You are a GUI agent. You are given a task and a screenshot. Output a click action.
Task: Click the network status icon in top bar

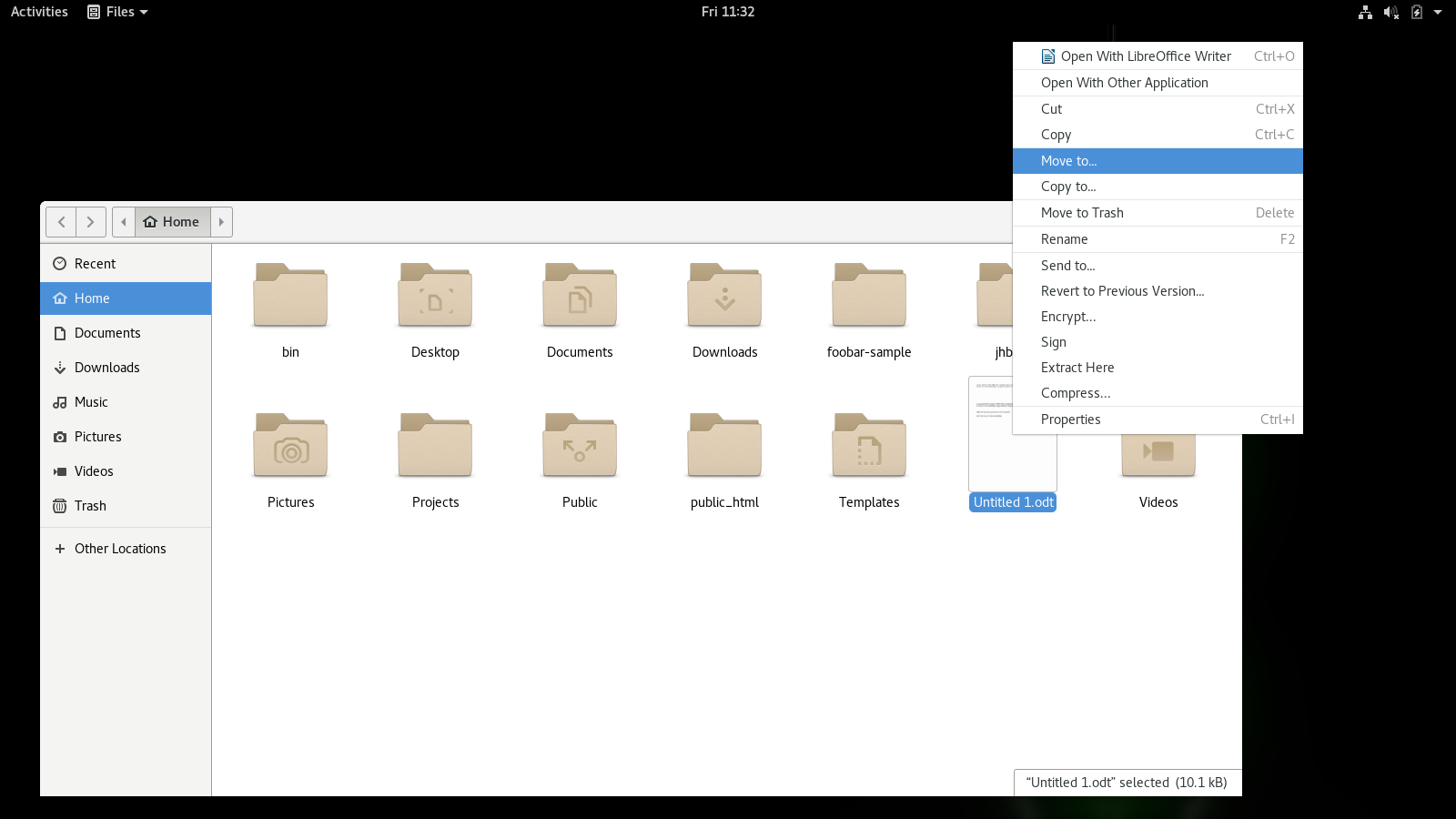point(1365,12)
